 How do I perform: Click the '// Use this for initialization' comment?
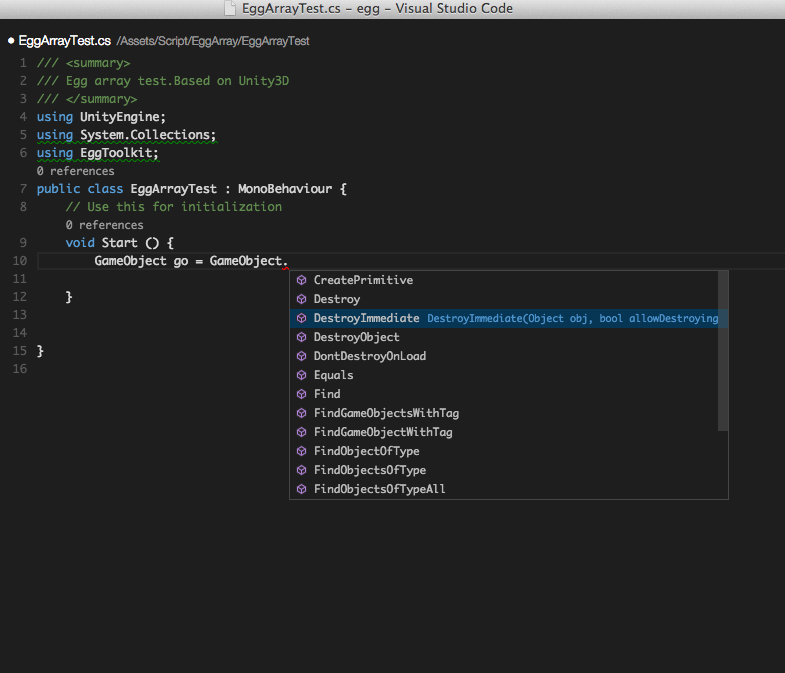174,207
